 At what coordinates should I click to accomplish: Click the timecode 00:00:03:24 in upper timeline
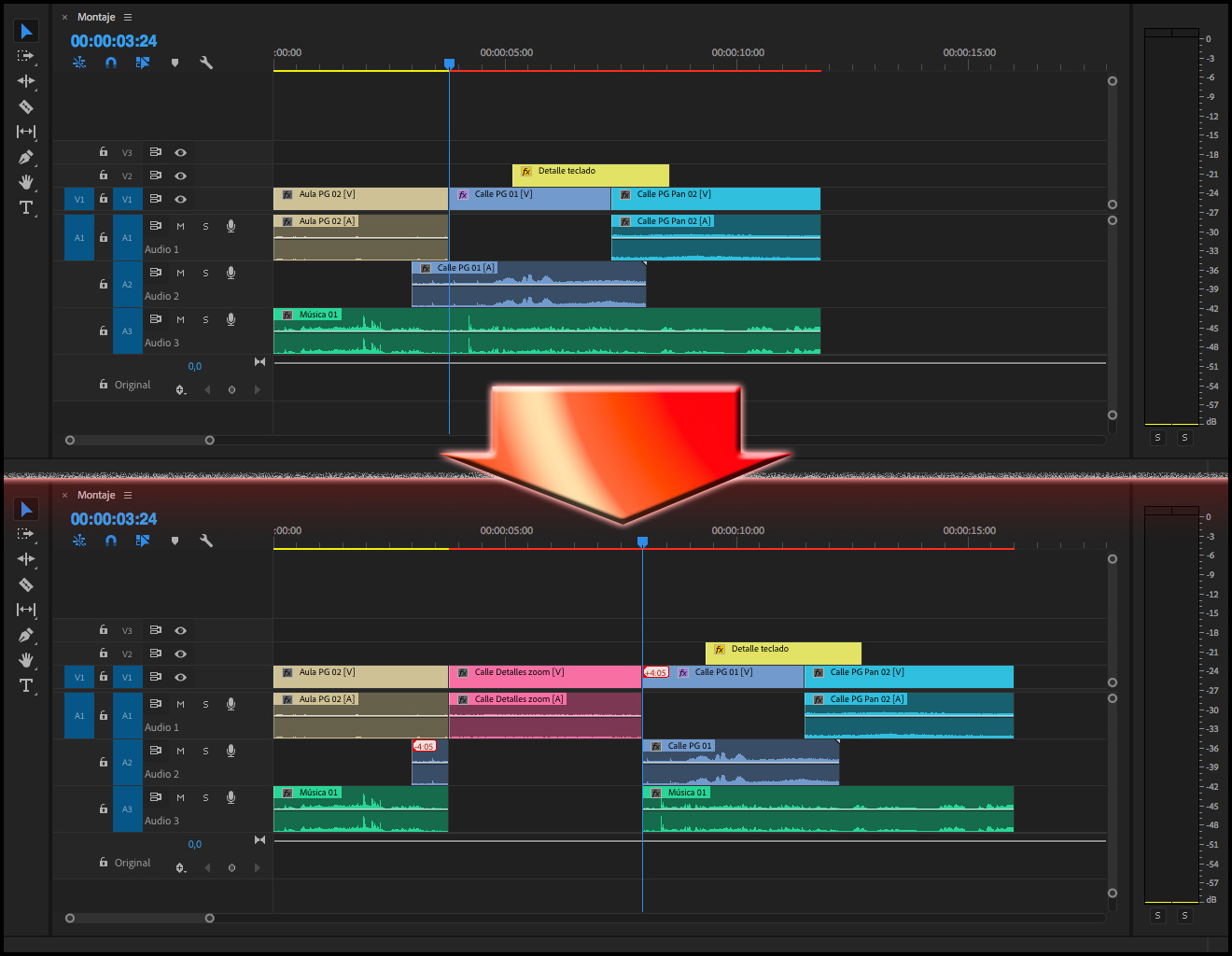(114, 41)
